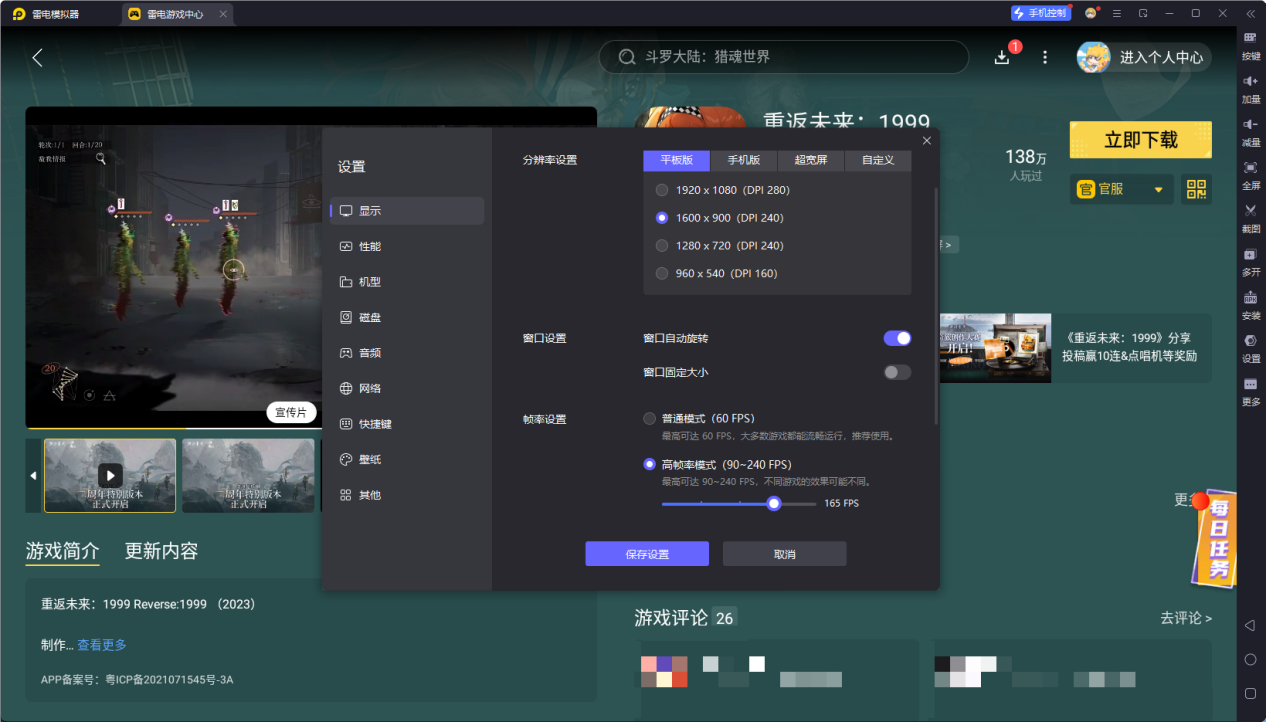Switch to 超宽屏 resolution tab
The height and width of the screenshot is (722, 1266).
pos(811,160)
